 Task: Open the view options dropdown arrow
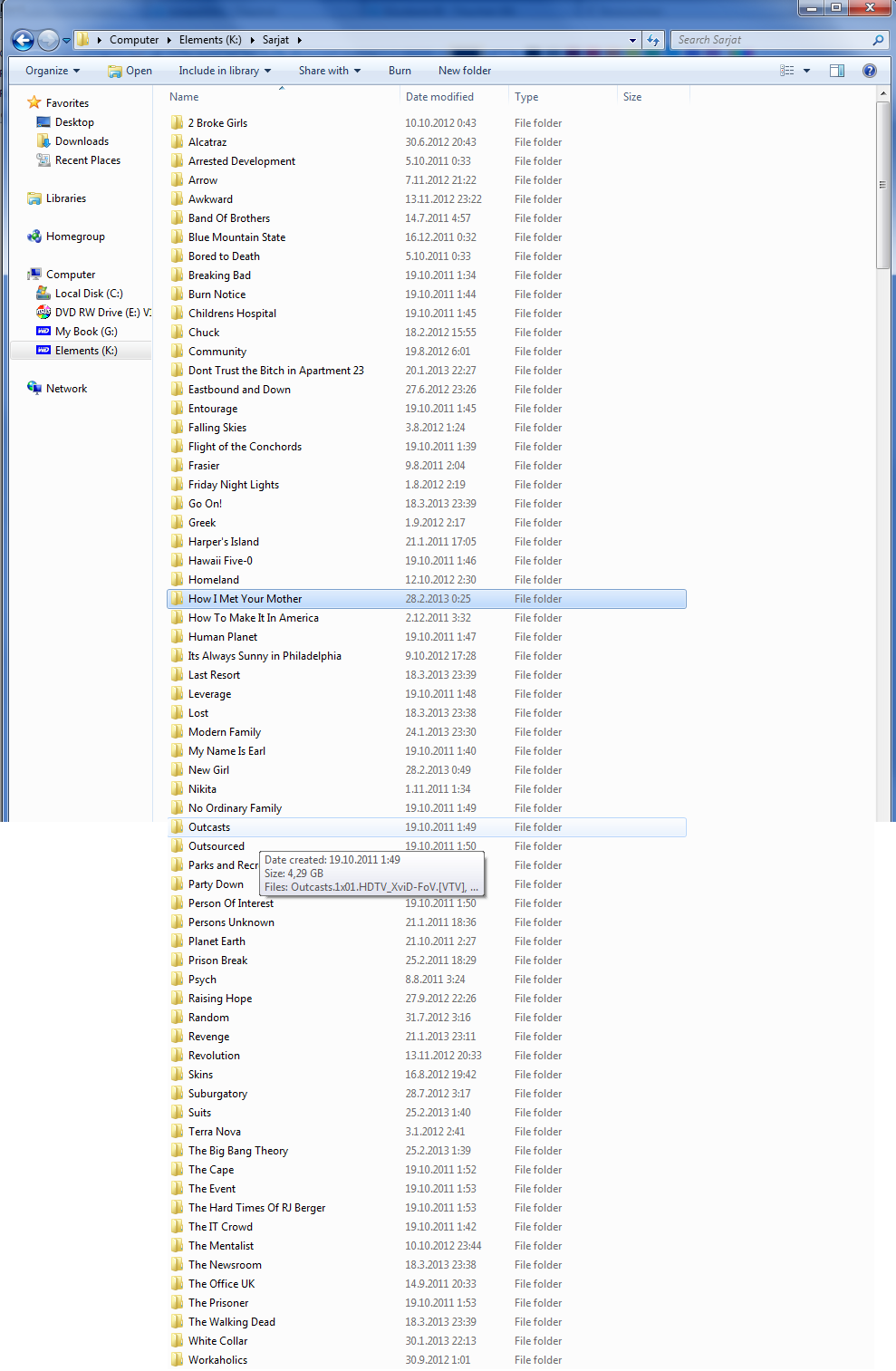(x=806, y=71)
